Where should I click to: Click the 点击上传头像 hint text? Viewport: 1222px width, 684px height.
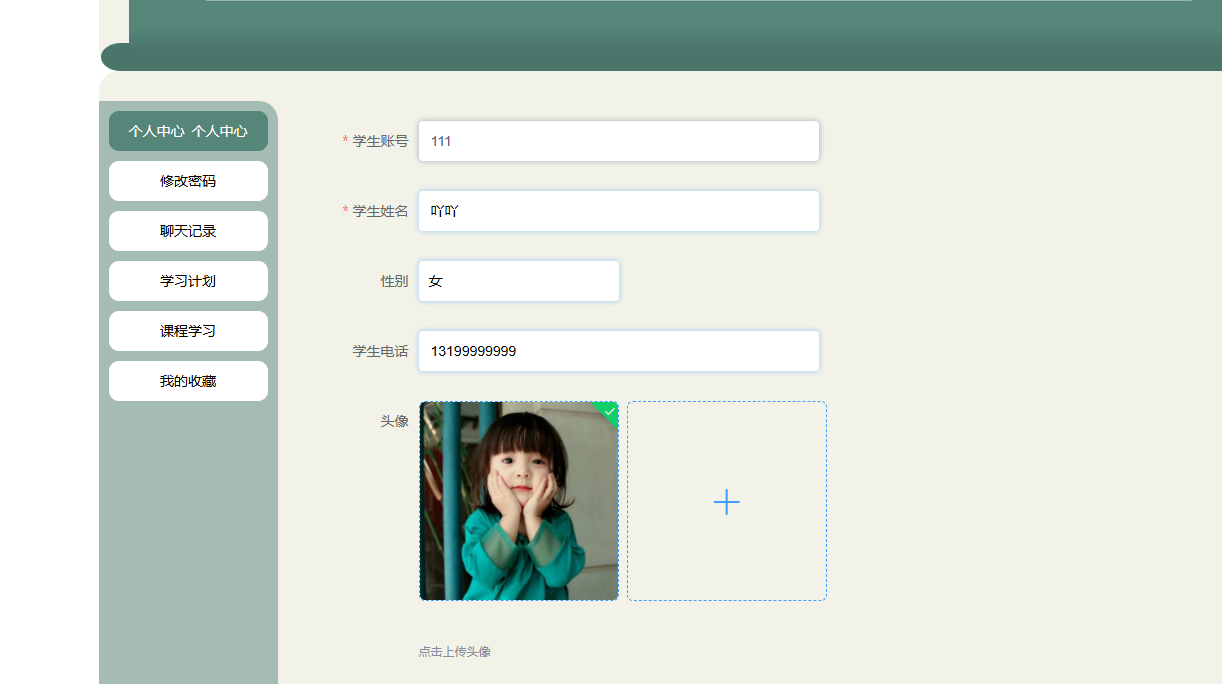coord(454,652)
